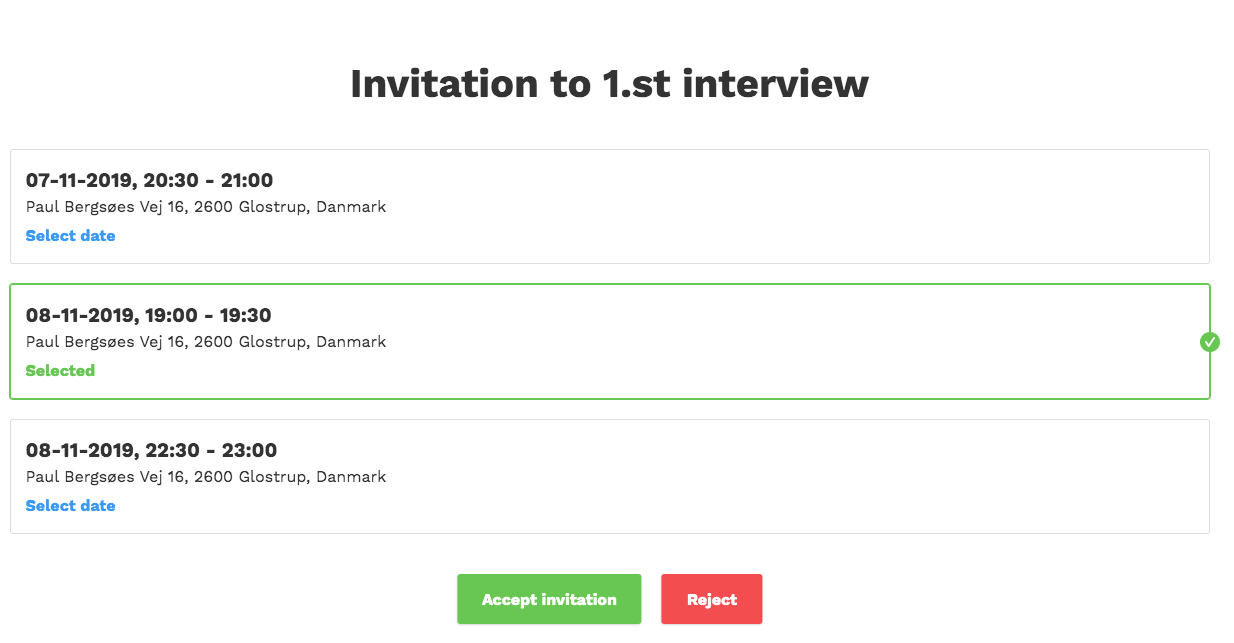Select date for the 07-11-2019 20:30 slot
Image resolution: width=1234 pixels, height=643 pixels.
(70, 236)
